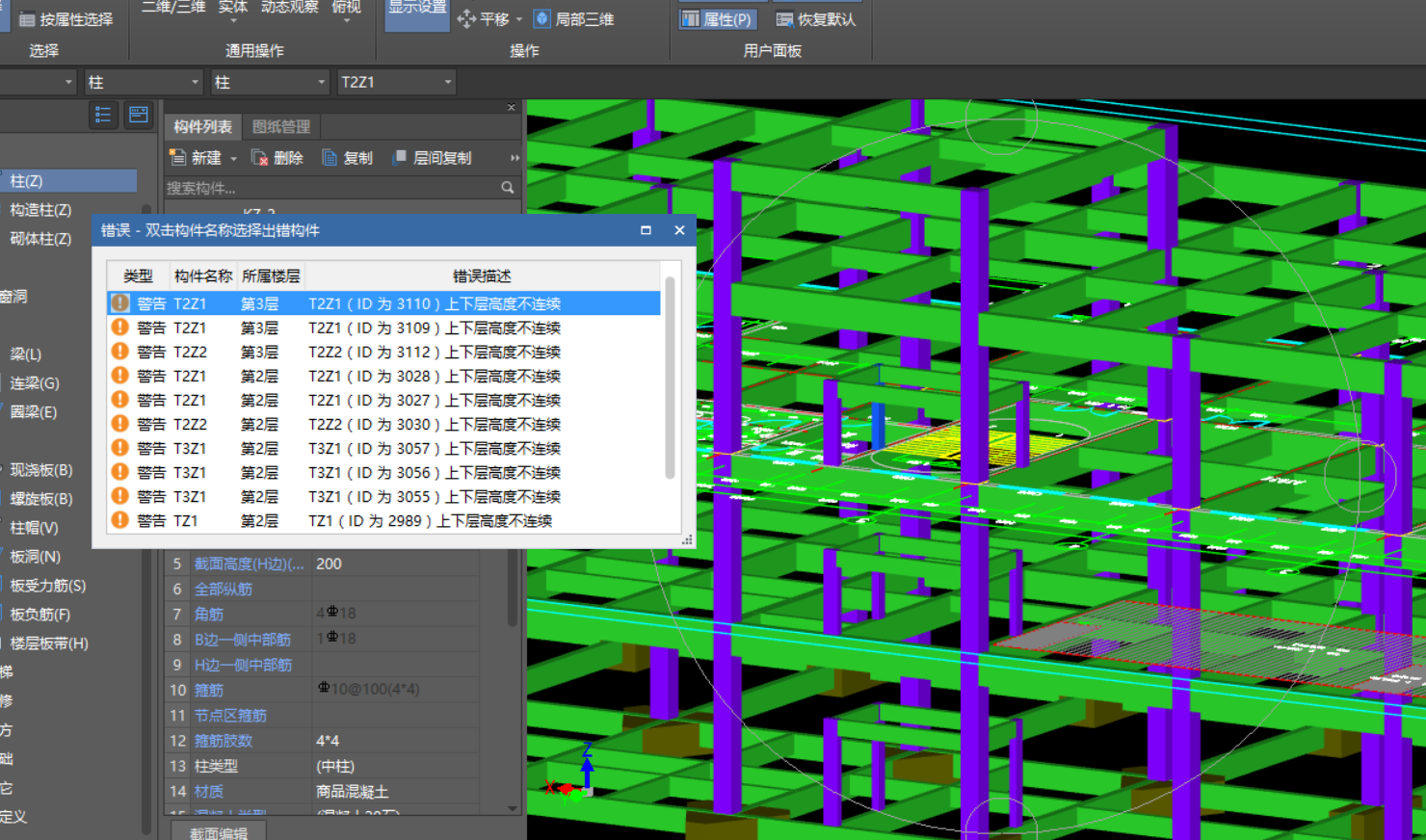The width and height of the screenshot is (1426, 840).
Task: Close the 错误 dialog
Action: click(679, 230)
